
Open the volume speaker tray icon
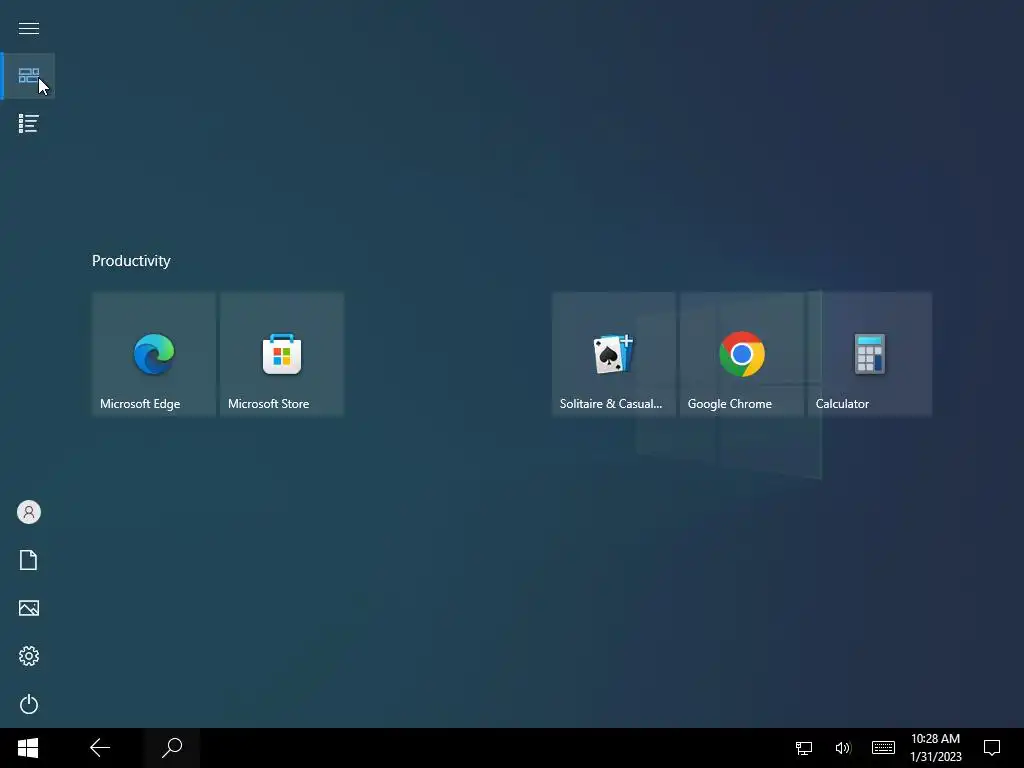tap(843, 748)
